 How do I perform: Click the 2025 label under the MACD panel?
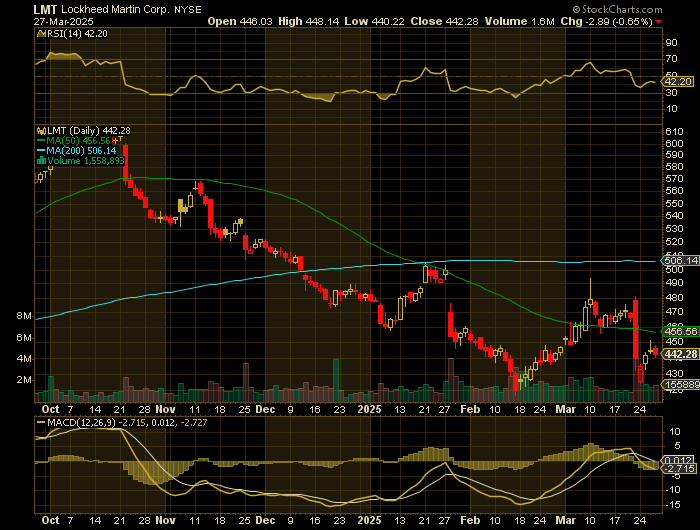coord(370,521)
